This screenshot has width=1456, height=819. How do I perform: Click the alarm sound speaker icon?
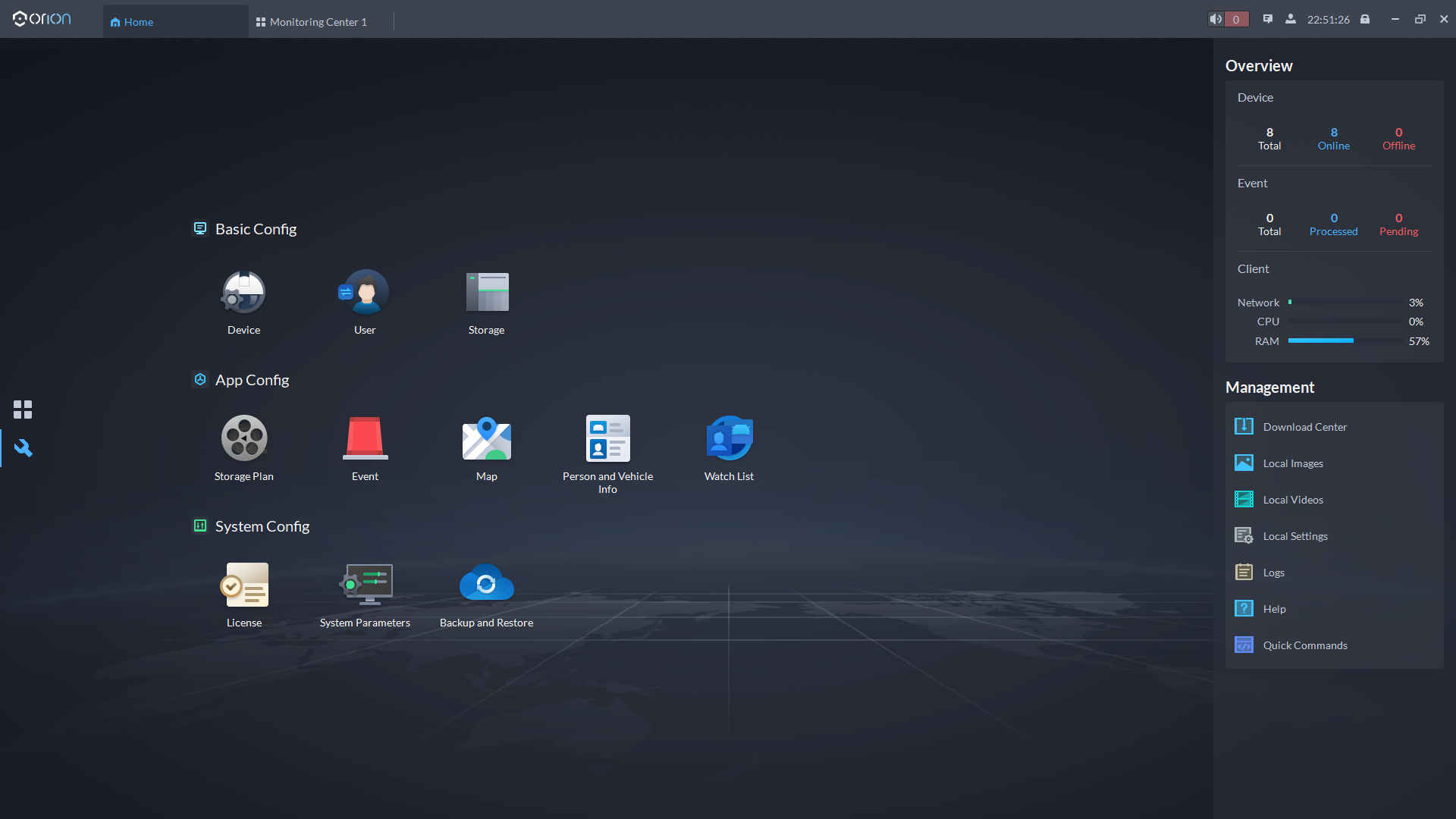pyautogui.click(x=1216, y=20)
